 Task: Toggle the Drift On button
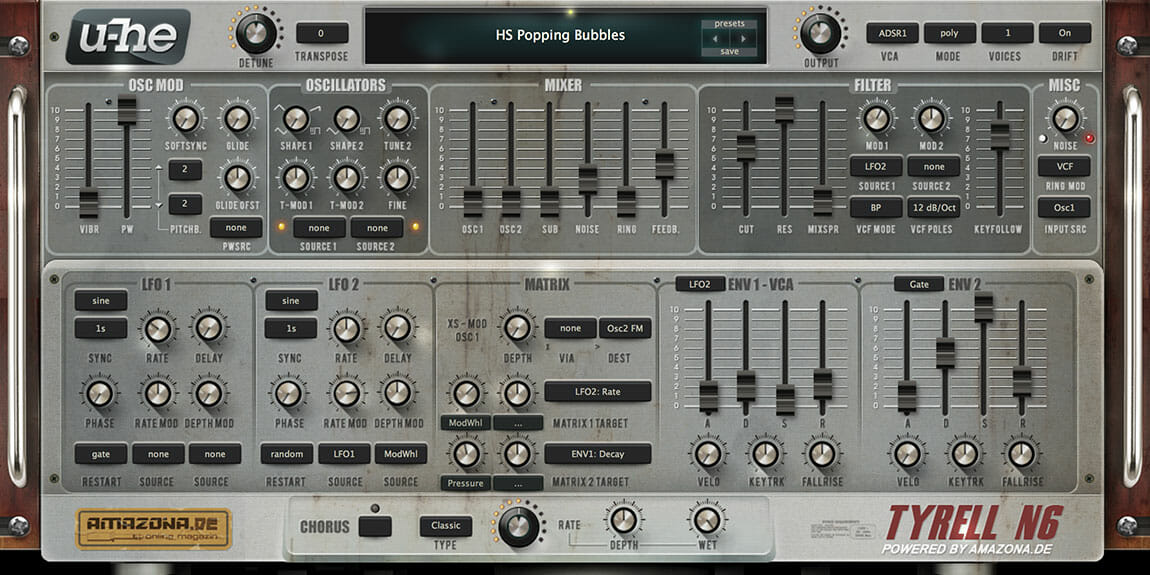[x=1064, y=33]
